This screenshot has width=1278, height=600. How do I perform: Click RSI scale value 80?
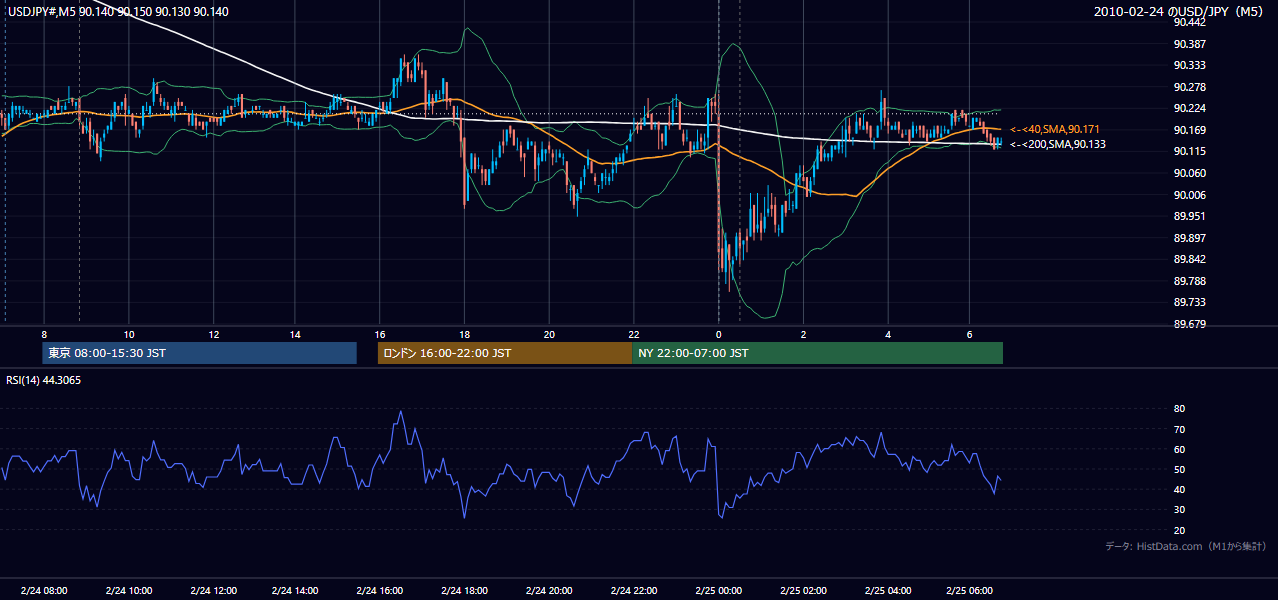pyautogui.click(x=1180, y=409)
